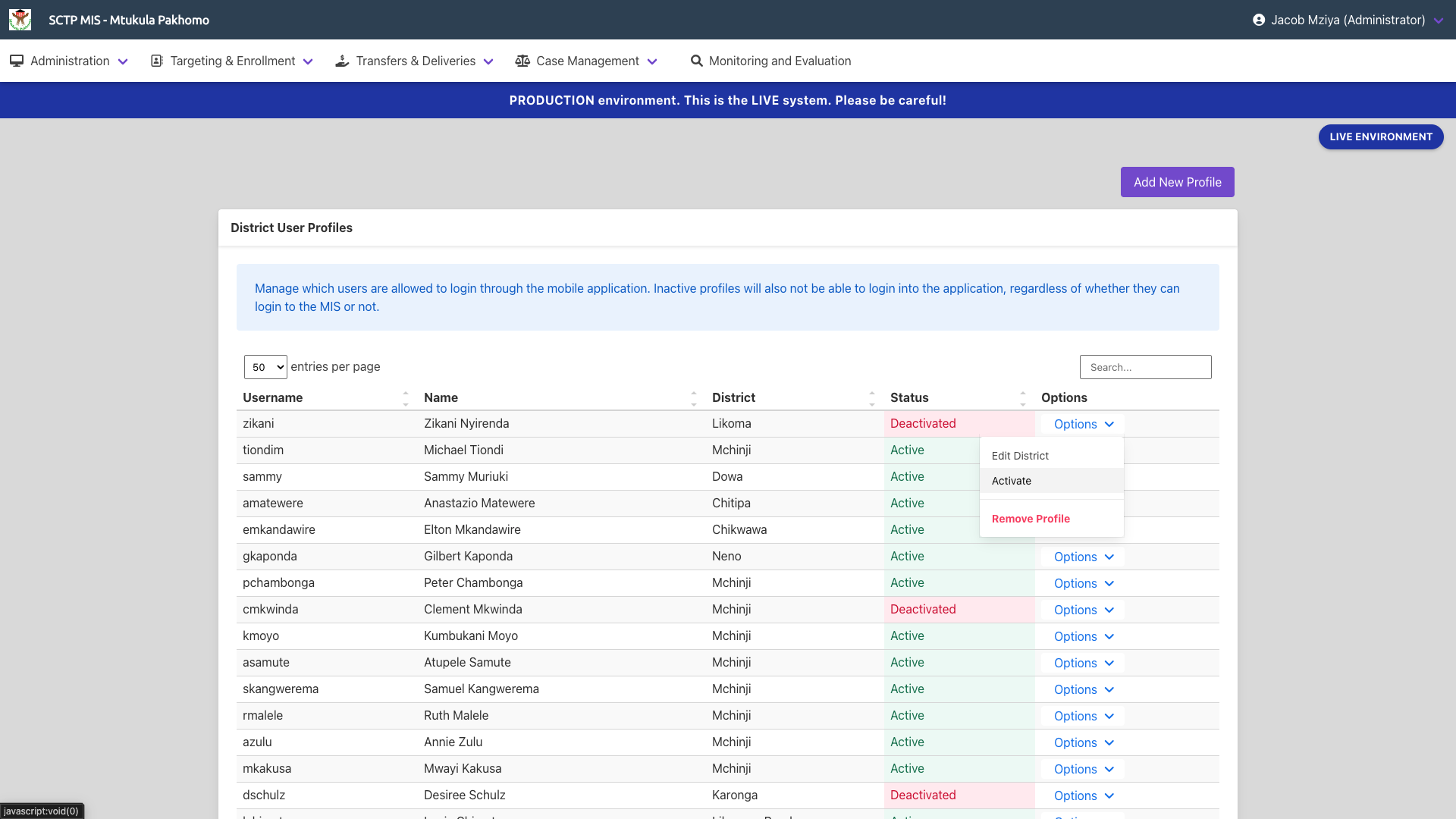This screenshot has width=1456, height=819.
Task: Click the Username column sort arrows
Action: (x=406, y=397)
